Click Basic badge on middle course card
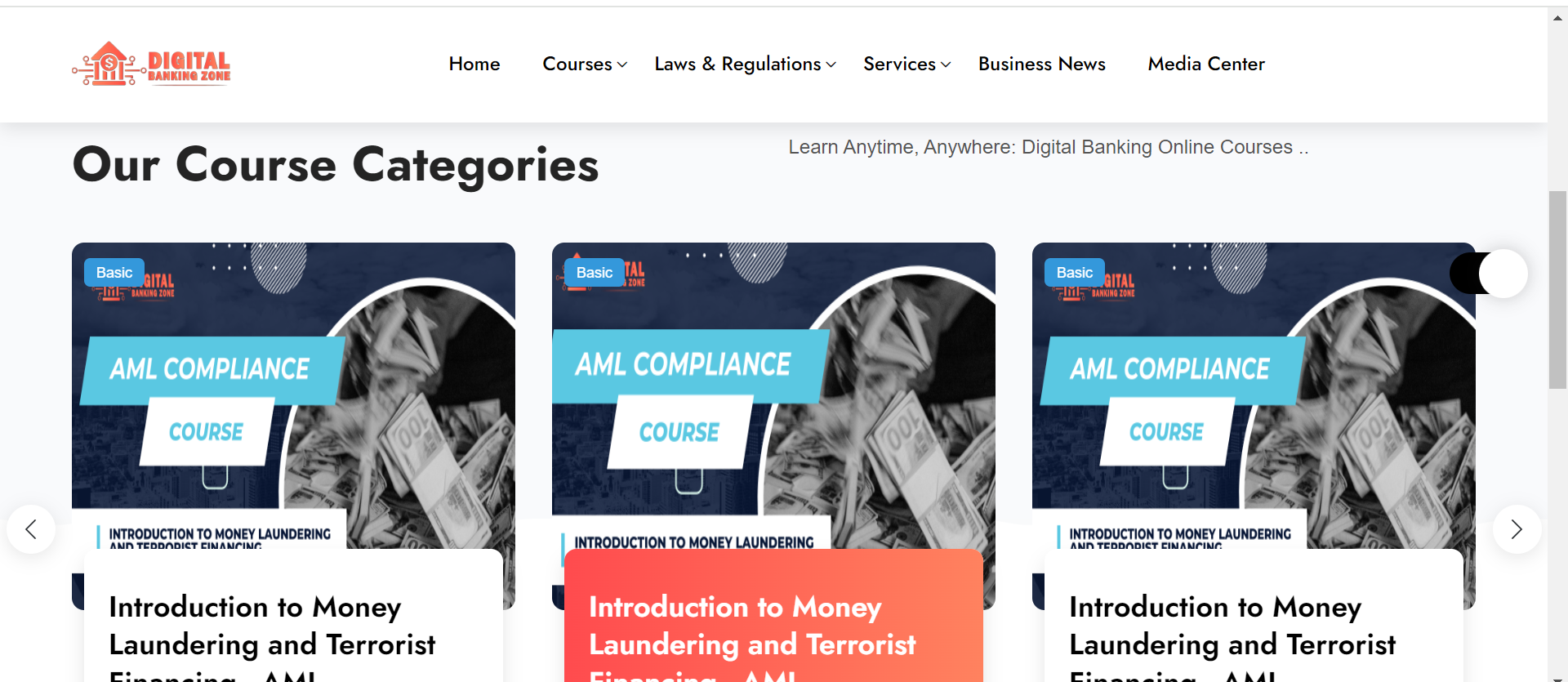 point(595,273)
